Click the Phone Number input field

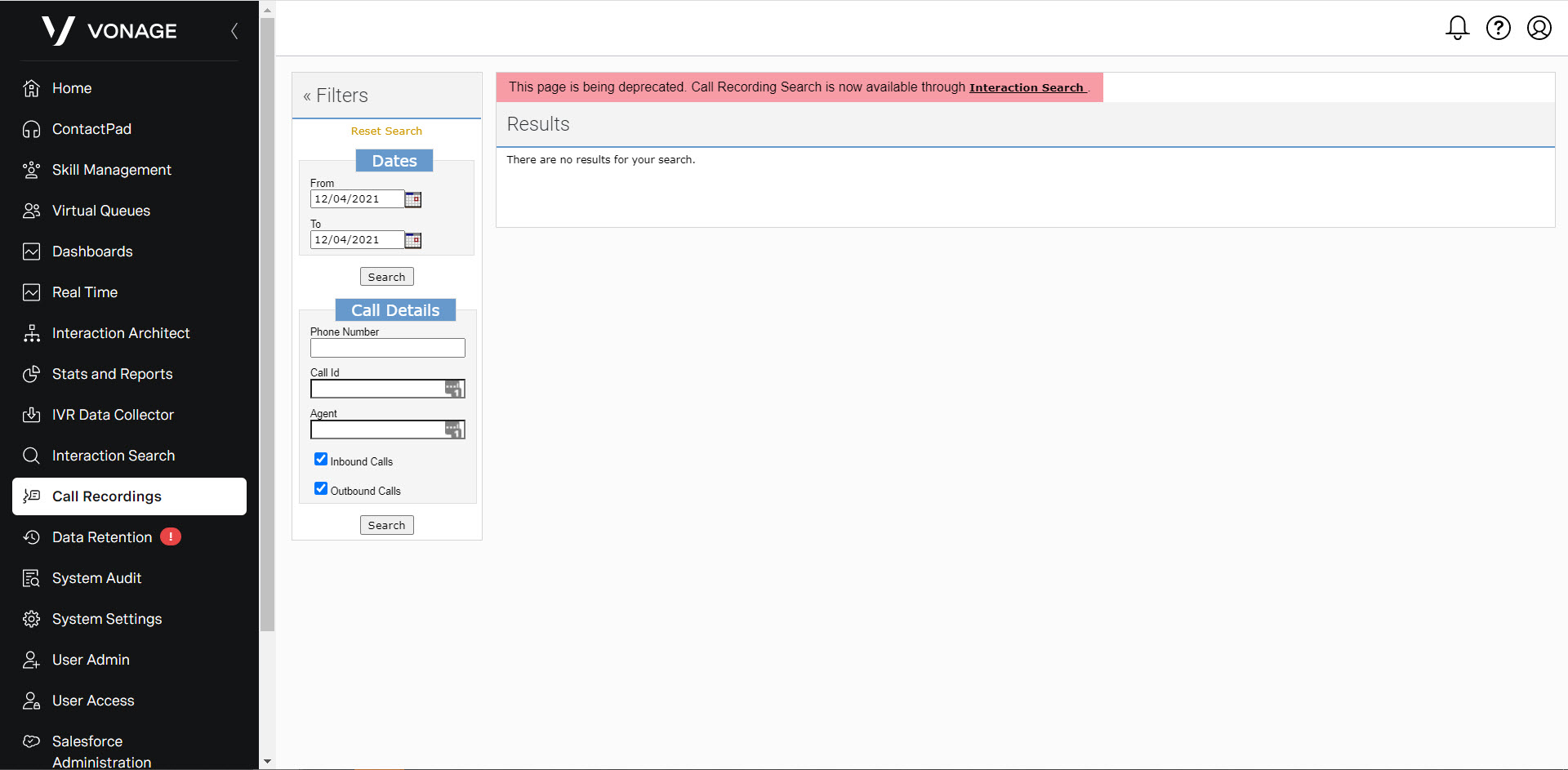coord(388,348)
